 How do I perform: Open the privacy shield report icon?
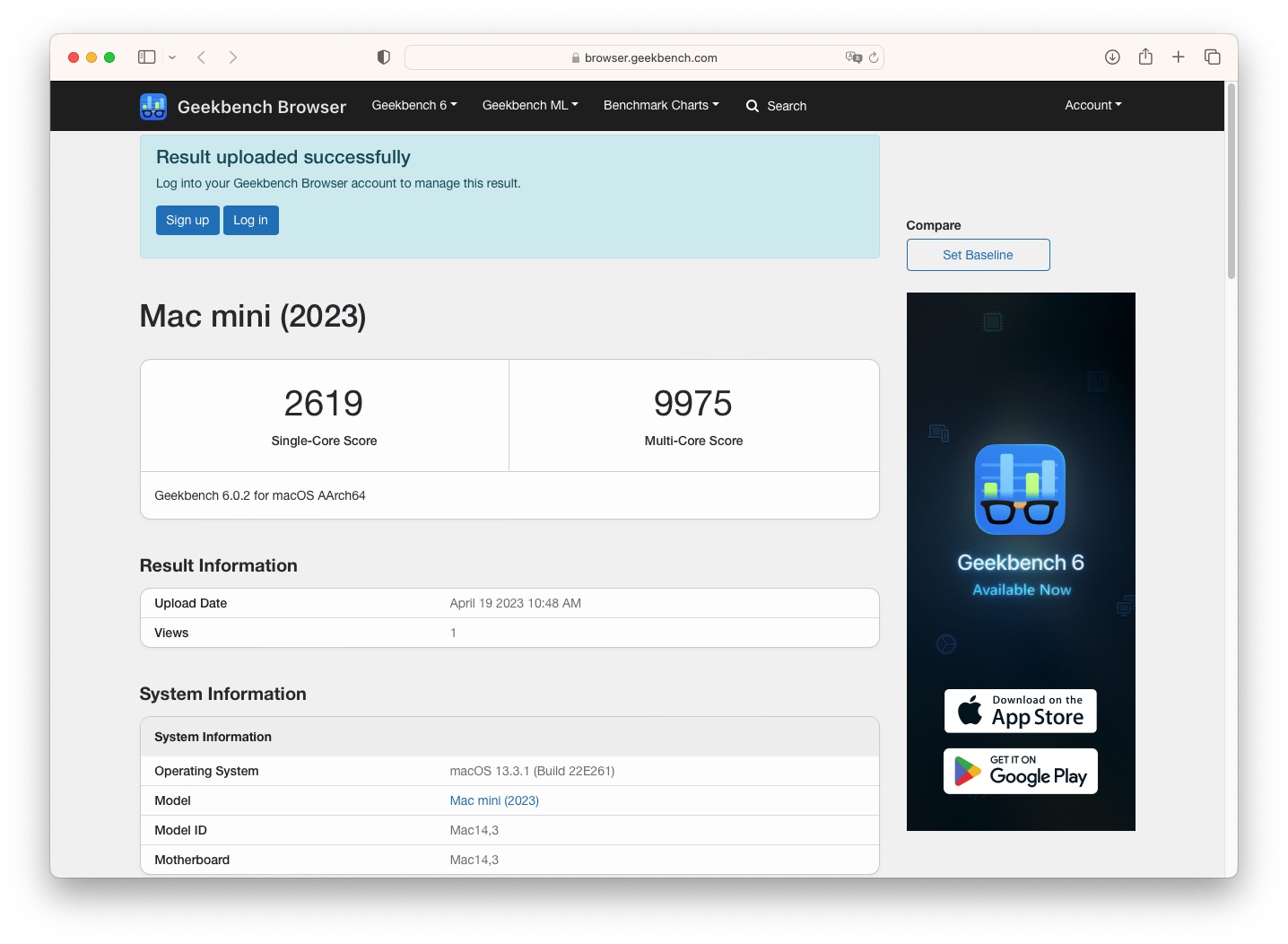[384, 57]
